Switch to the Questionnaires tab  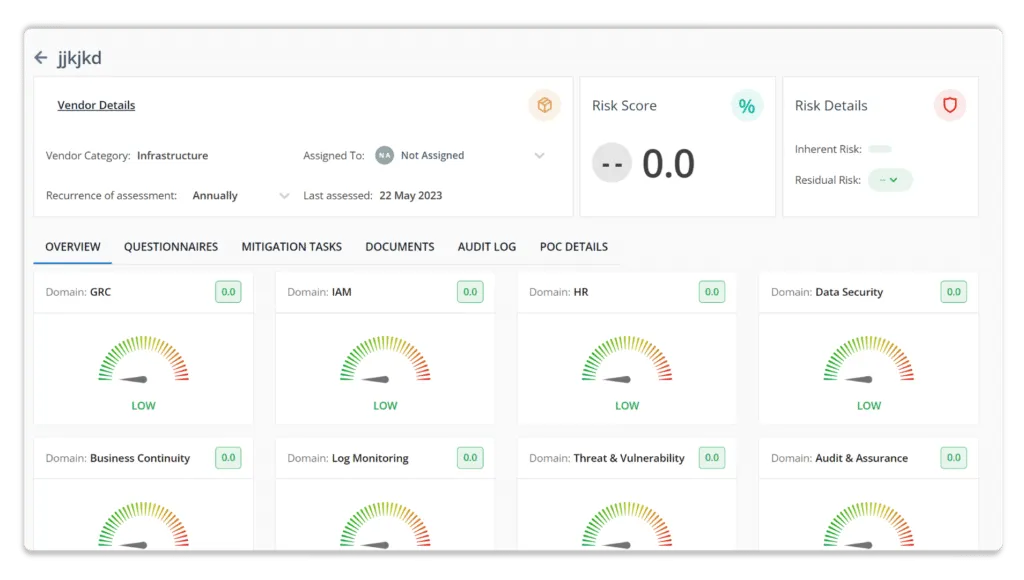coord(171,247)
